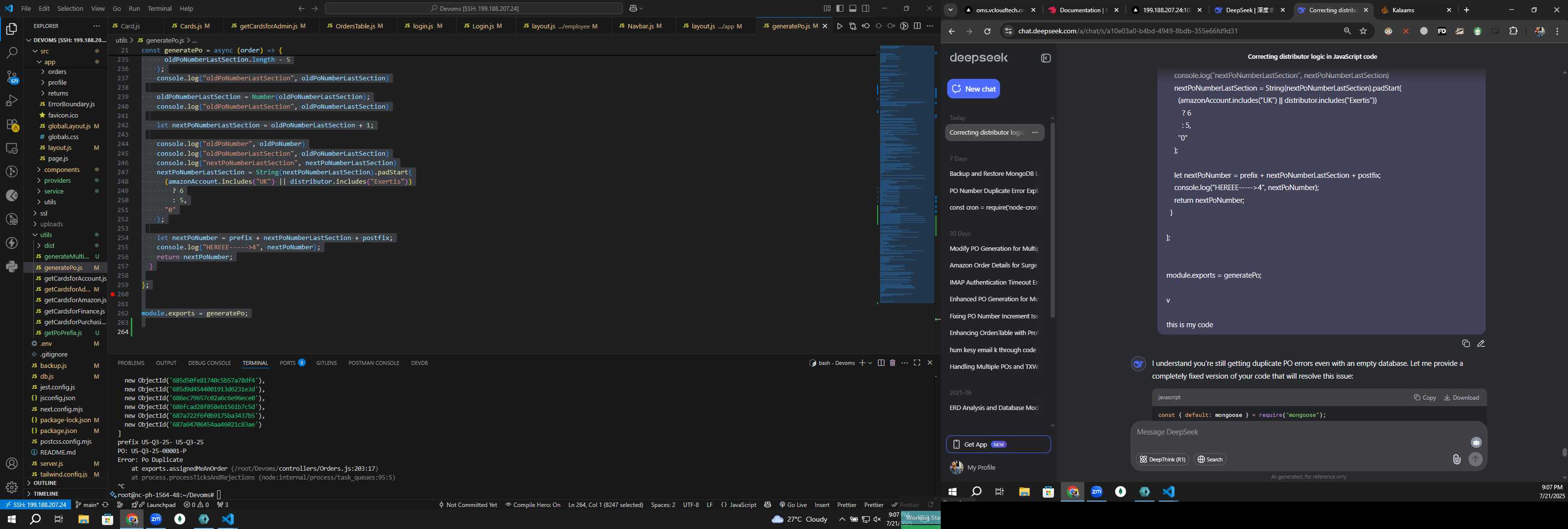Image resolution: width=1568 pixels, height=529 pixels.
Task: Toggle Go Live server in status bar
Action: click(792, 505)
